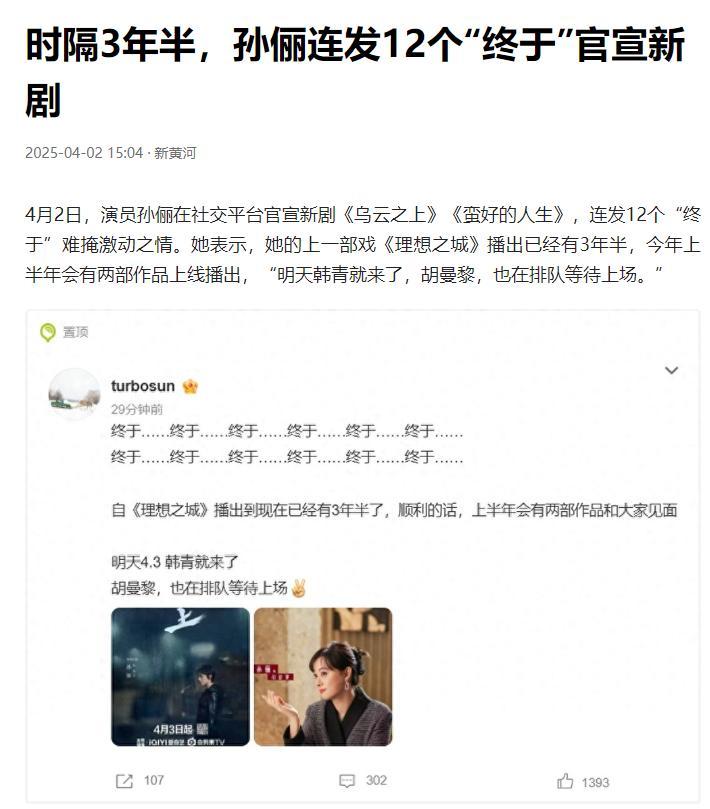
Task: Open the comments bubble icon
Action: click(347, 781)
